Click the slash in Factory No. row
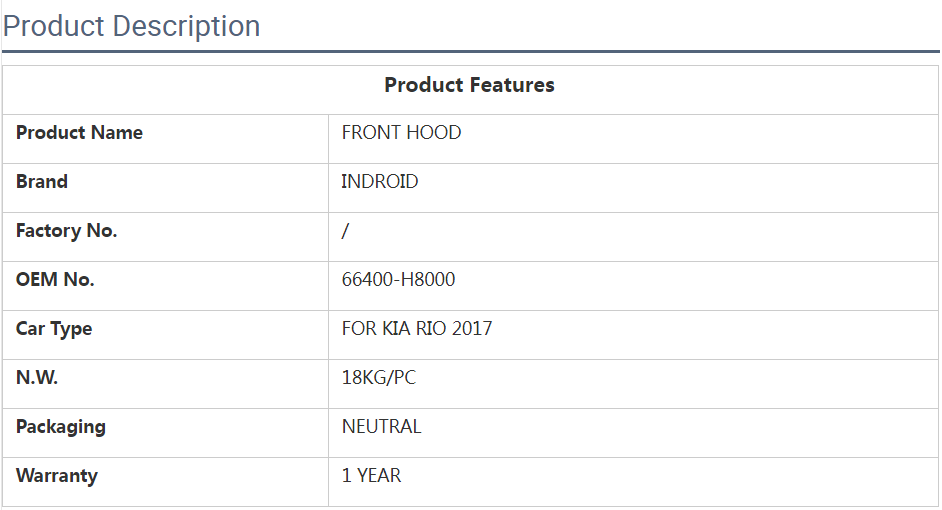 coord(345,231)
